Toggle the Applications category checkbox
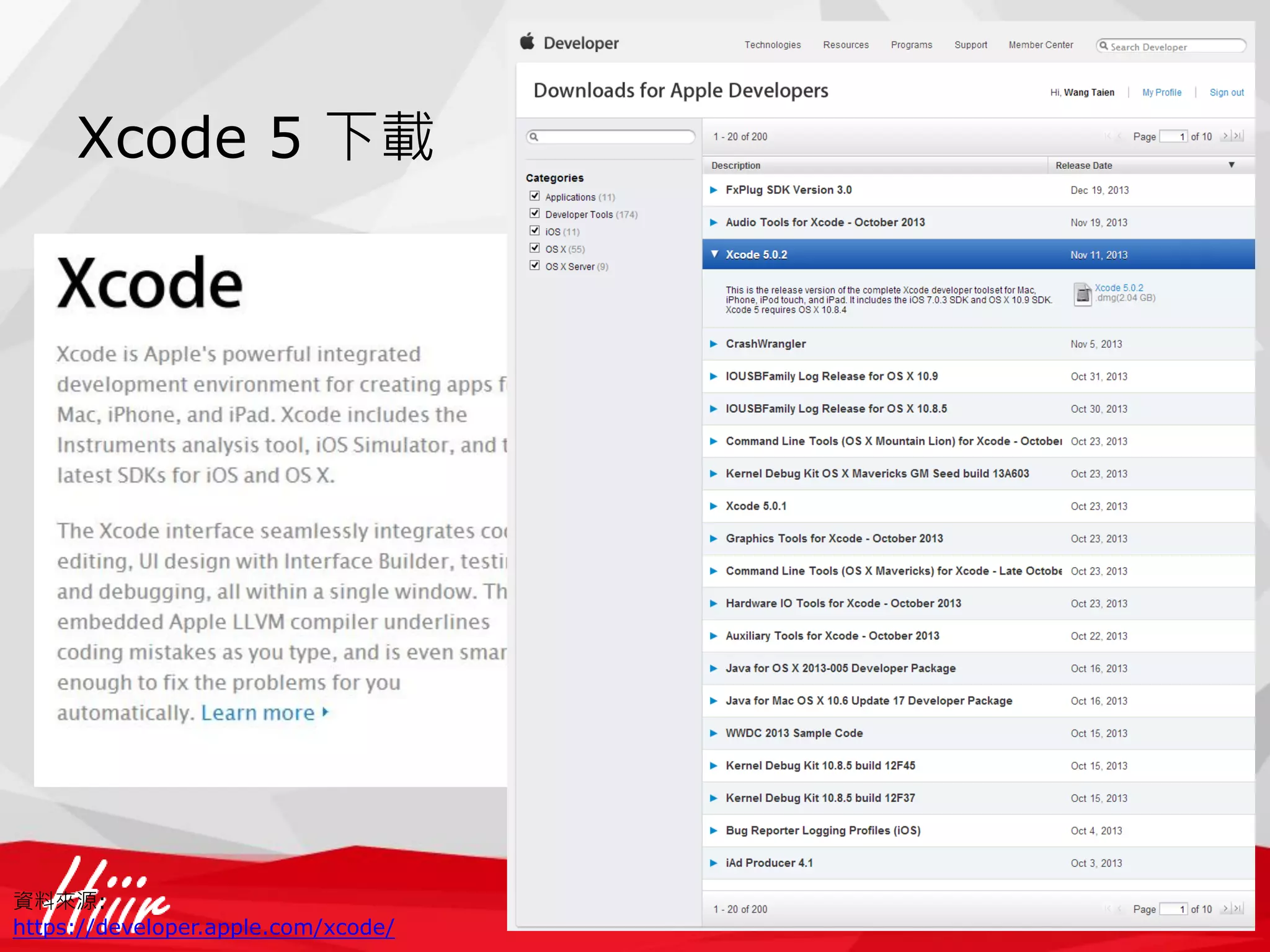 point(535,196)
